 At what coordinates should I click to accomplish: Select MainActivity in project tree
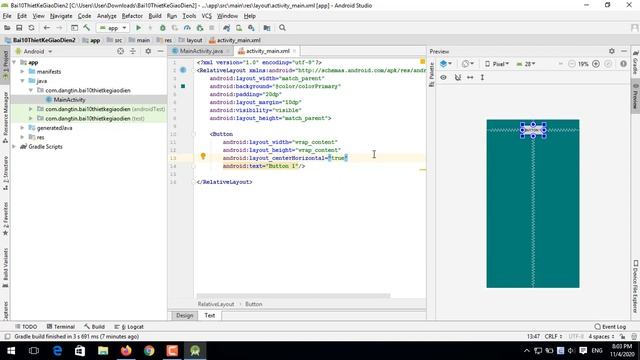coord(69,100)
